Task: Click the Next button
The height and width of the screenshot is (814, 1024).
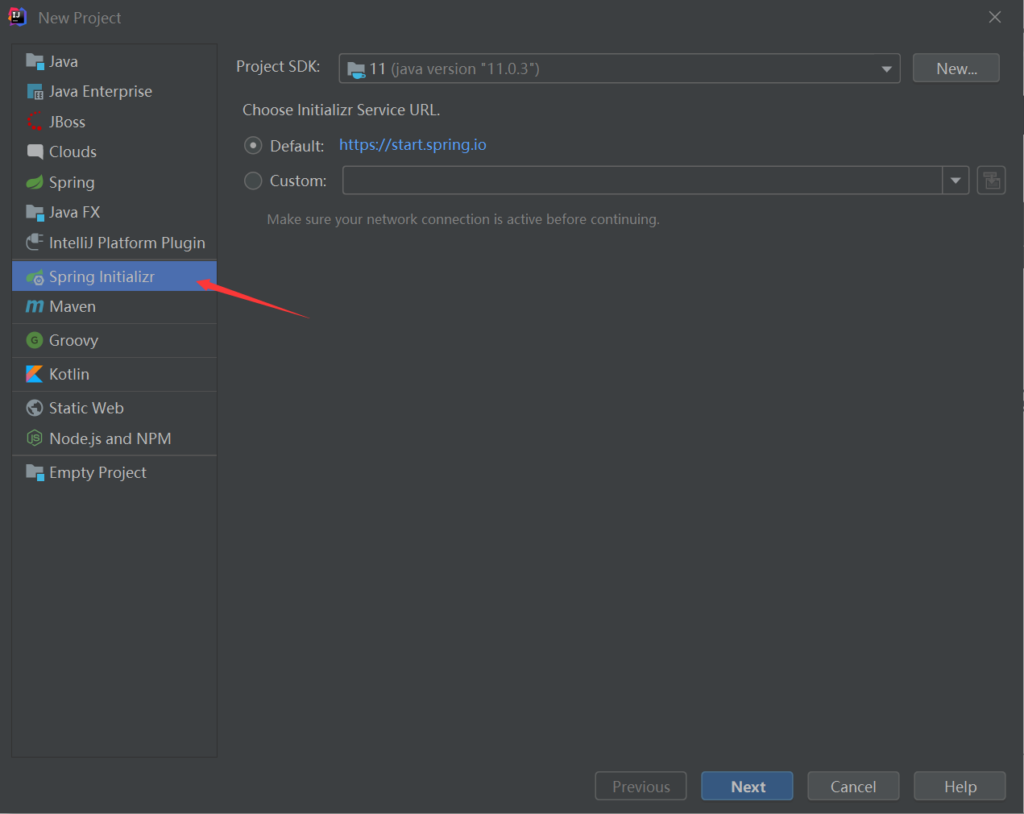Action: pos(747,786)
